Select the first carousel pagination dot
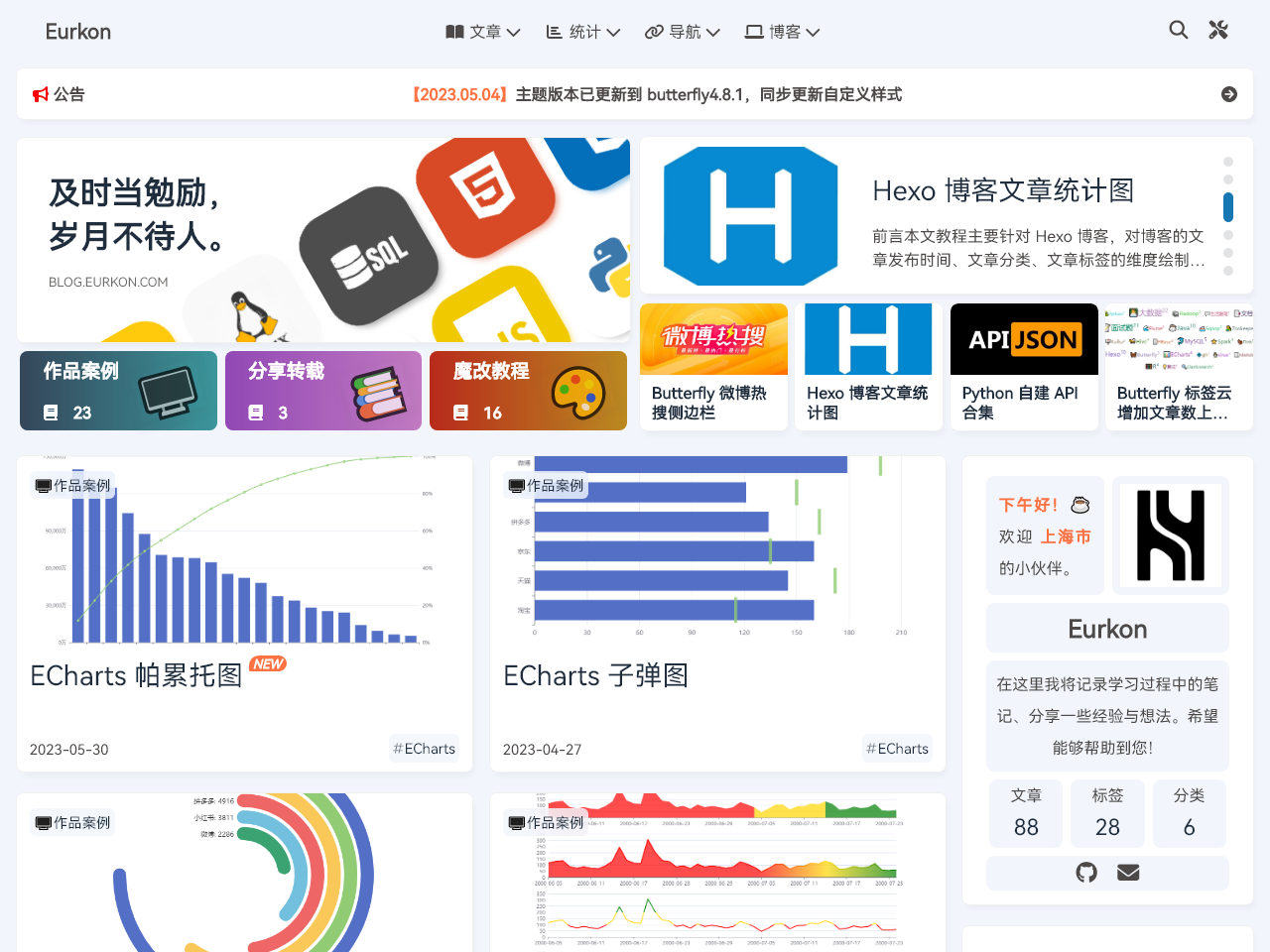1270x952 pixels. (x=1228, y=162)
